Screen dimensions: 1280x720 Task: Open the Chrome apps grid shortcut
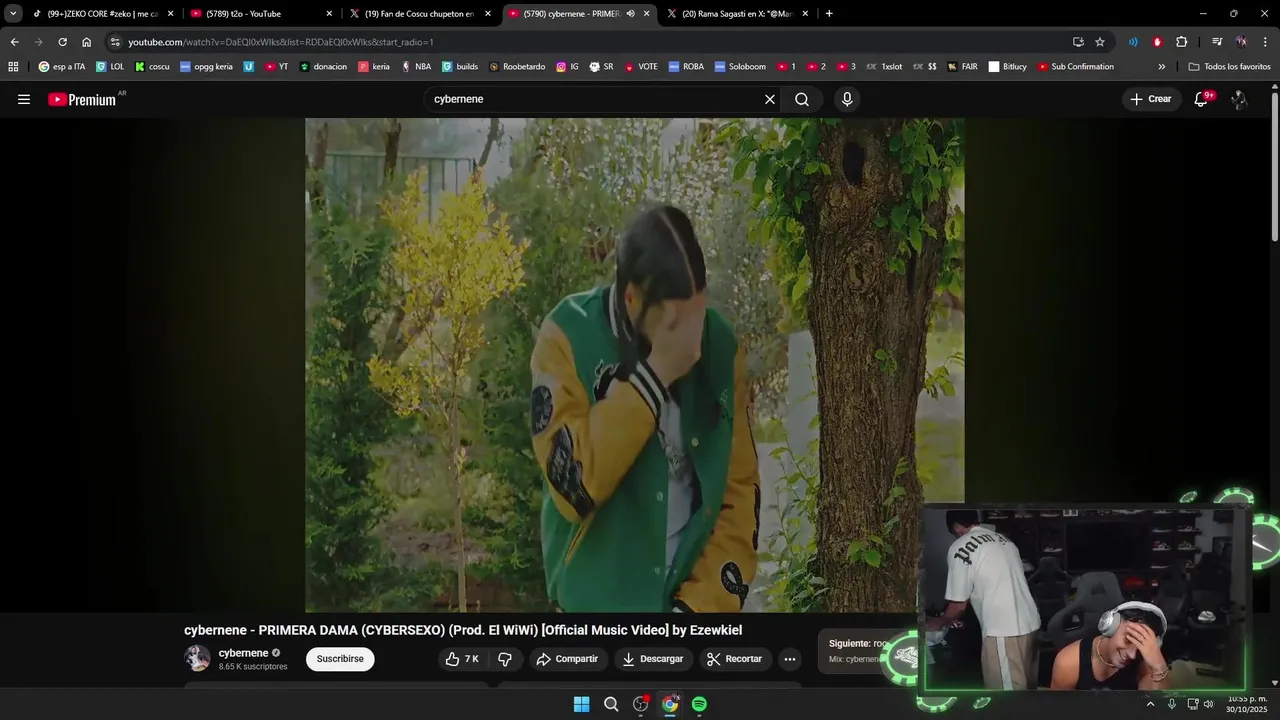coord(13,67)
